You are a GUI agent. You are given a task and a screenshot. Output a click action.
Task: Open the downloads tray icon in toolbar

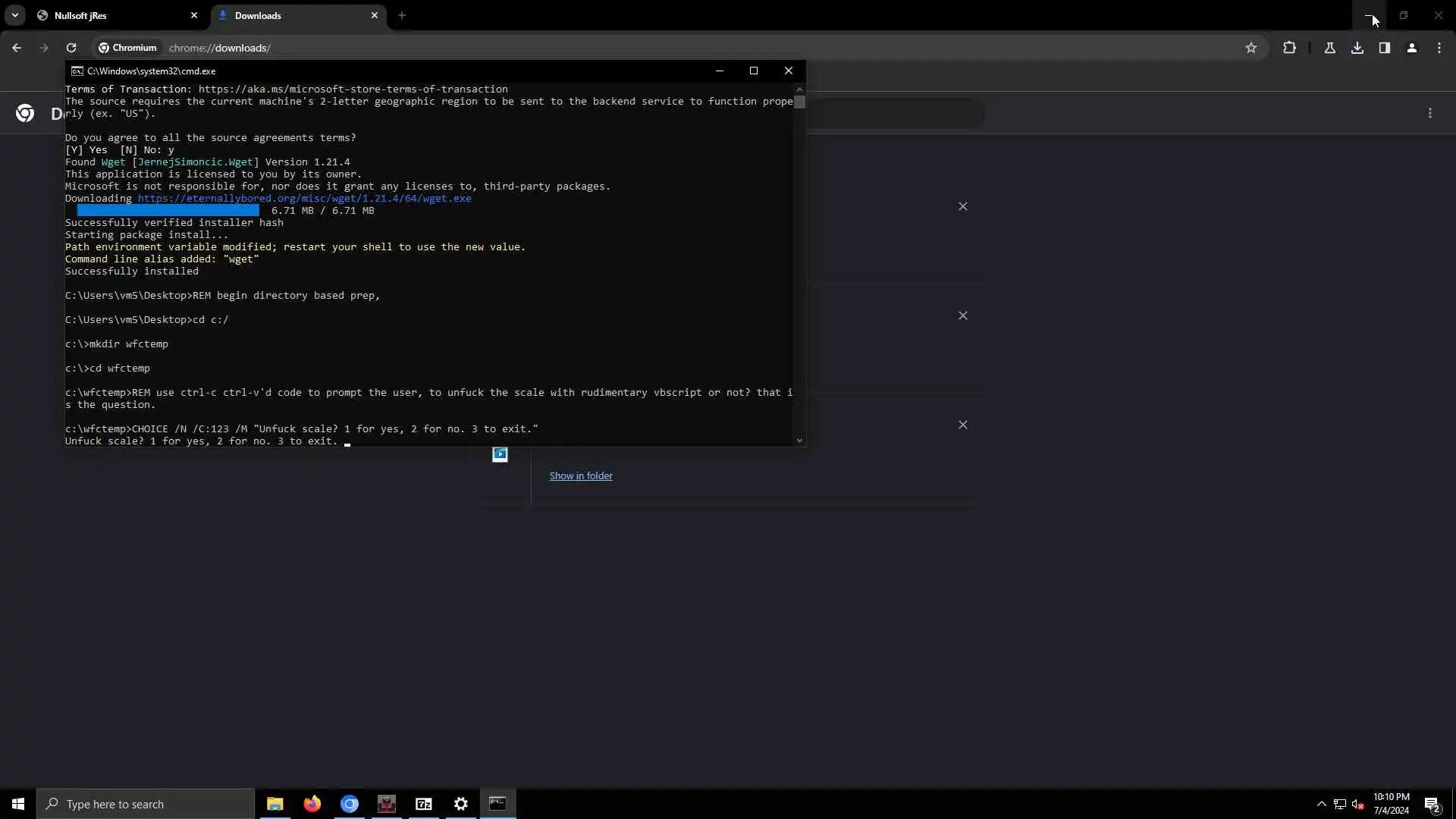tap(1357, 48)
